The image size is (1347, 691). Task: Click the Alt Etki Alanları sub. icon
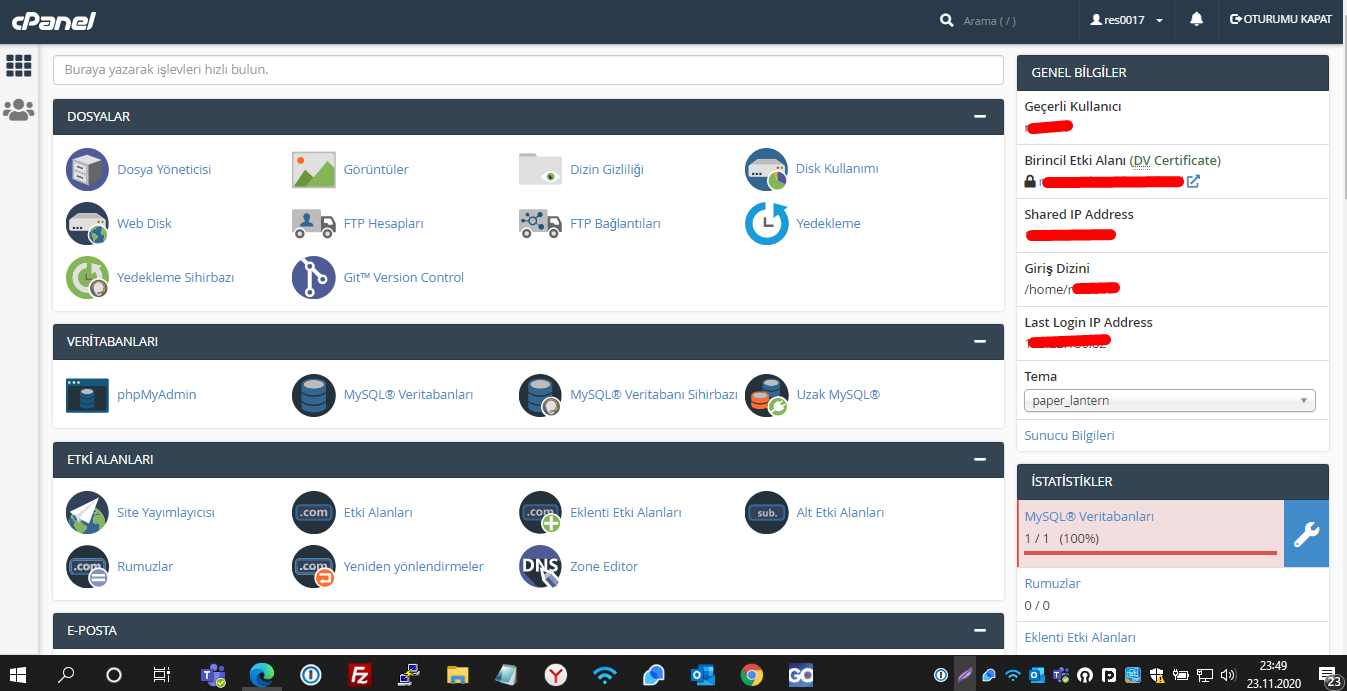[766, 512]
